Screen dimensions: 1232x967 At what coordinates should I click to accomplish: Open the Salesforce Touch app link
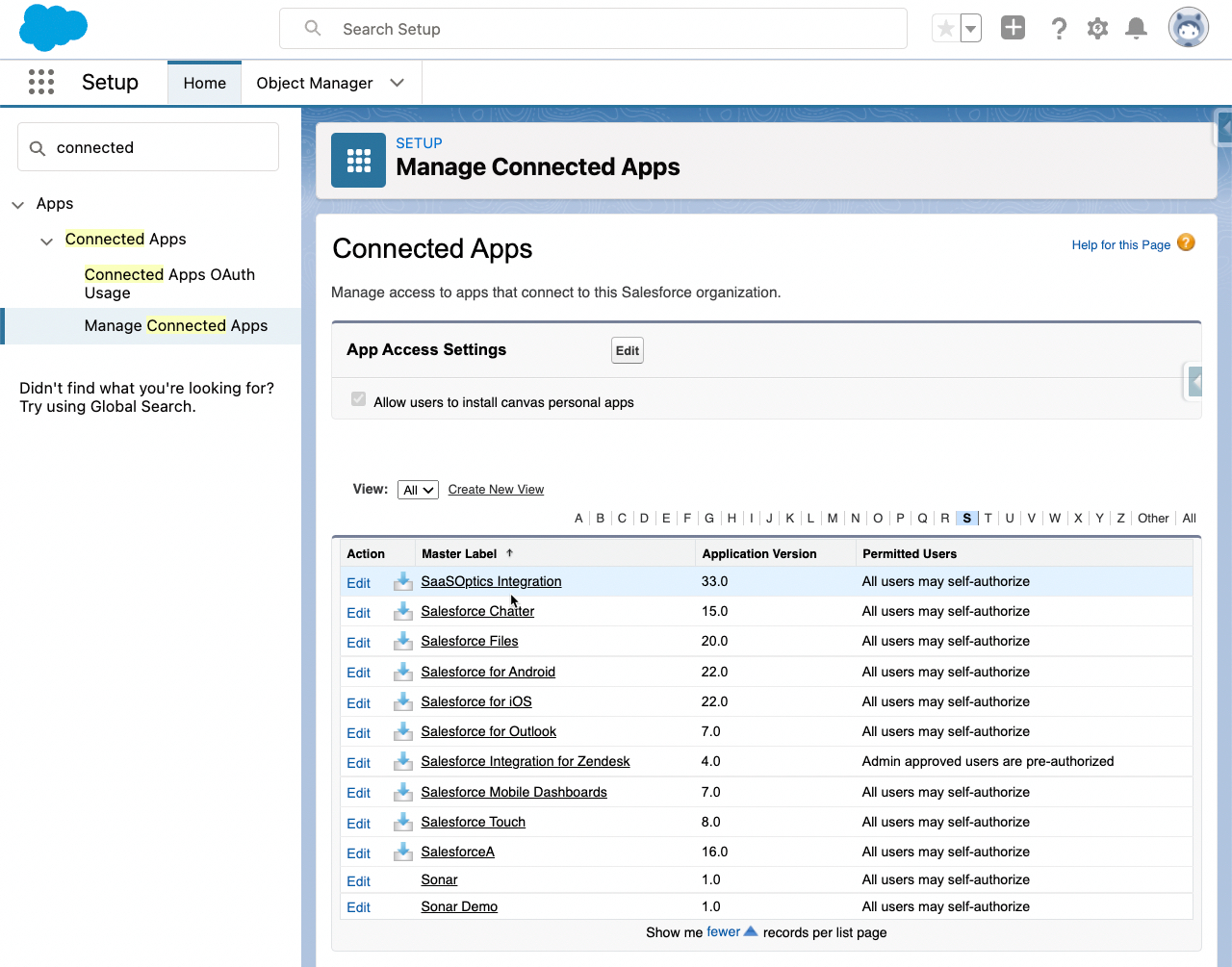point(474,822)
